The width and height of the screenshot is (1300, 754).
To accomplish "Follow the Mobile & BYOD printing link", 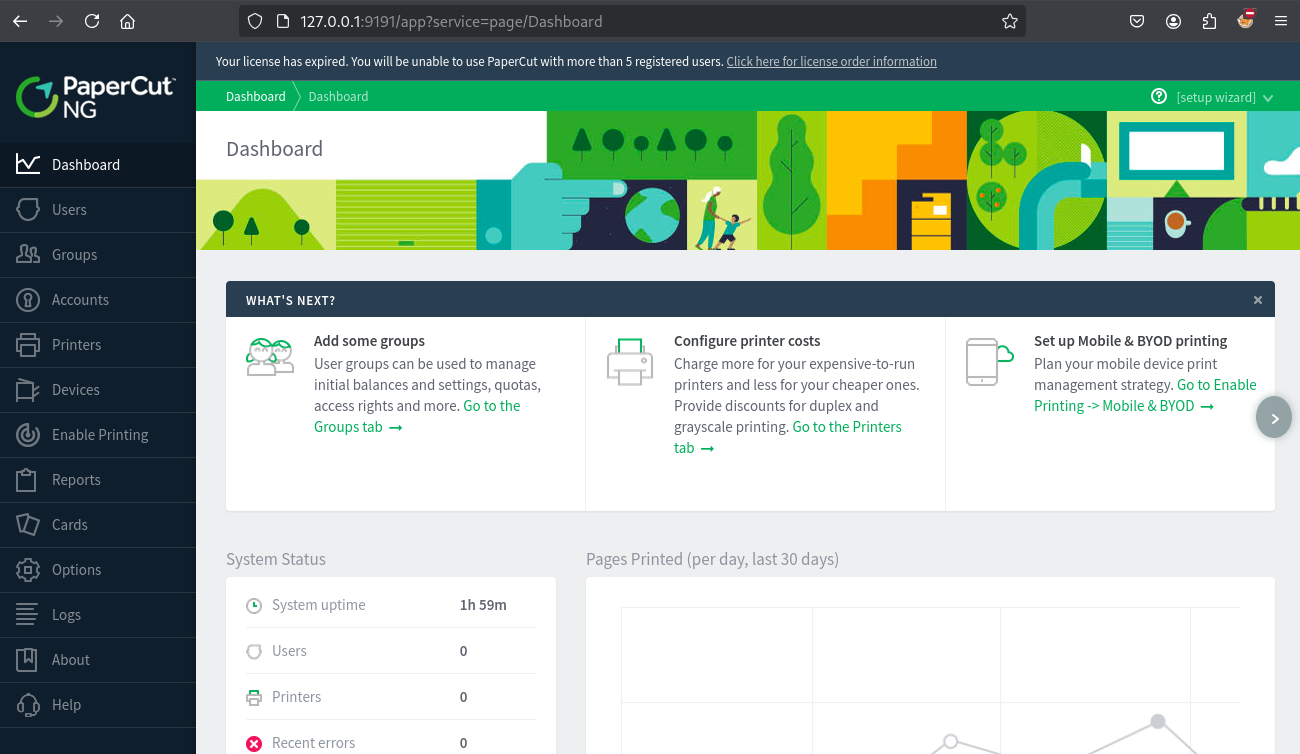I will click(x=1145, y=395).
